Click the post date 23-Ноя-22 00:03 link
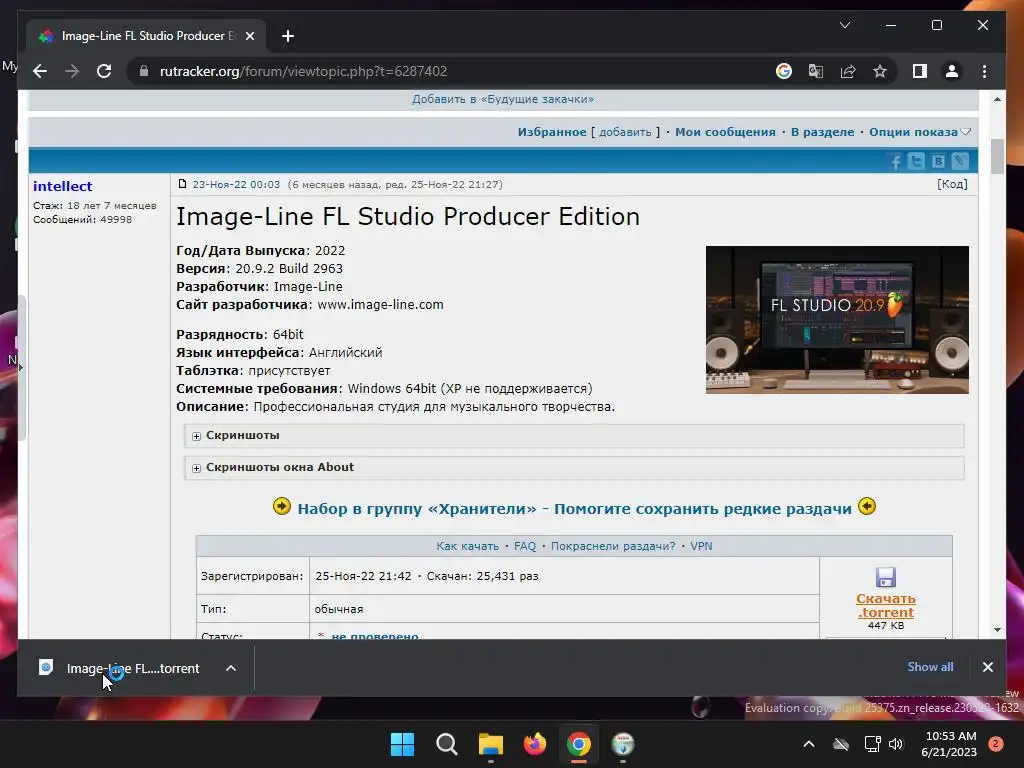The image size is (1024, 768). [x=236, y=185]
